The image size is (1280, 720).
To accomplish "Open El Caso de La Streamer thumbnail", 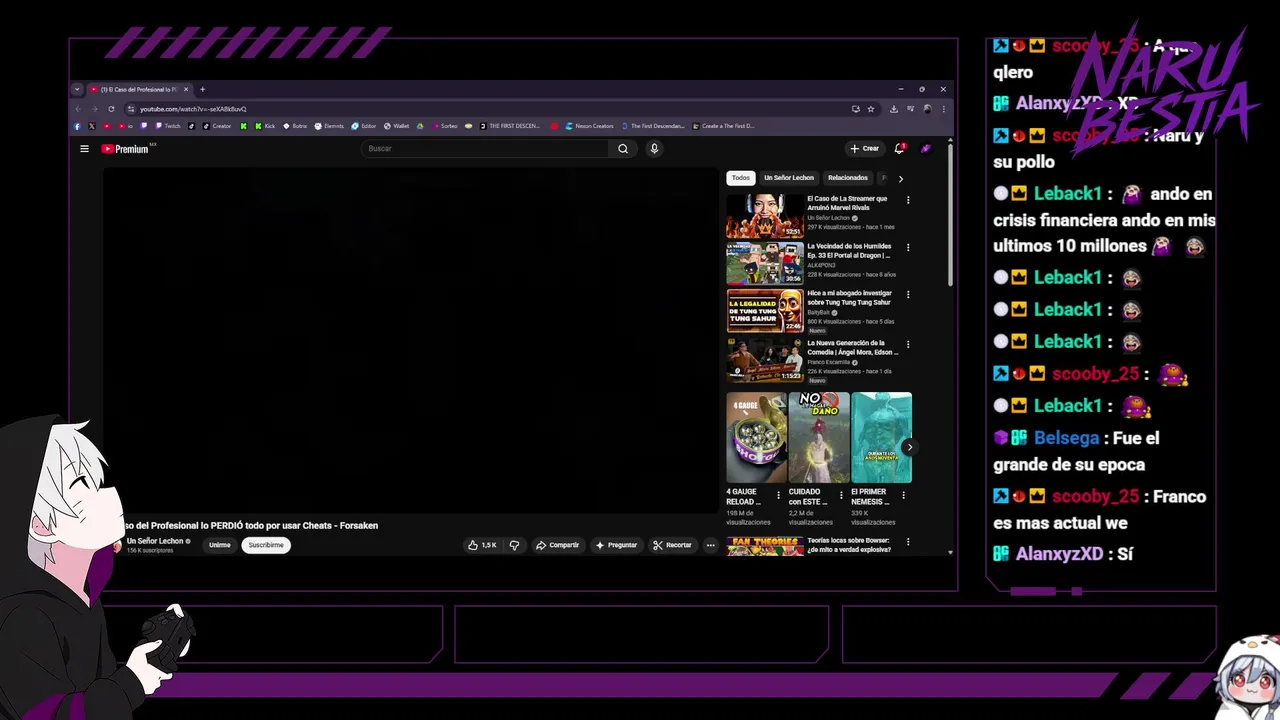I will click(x=765, y=215).
